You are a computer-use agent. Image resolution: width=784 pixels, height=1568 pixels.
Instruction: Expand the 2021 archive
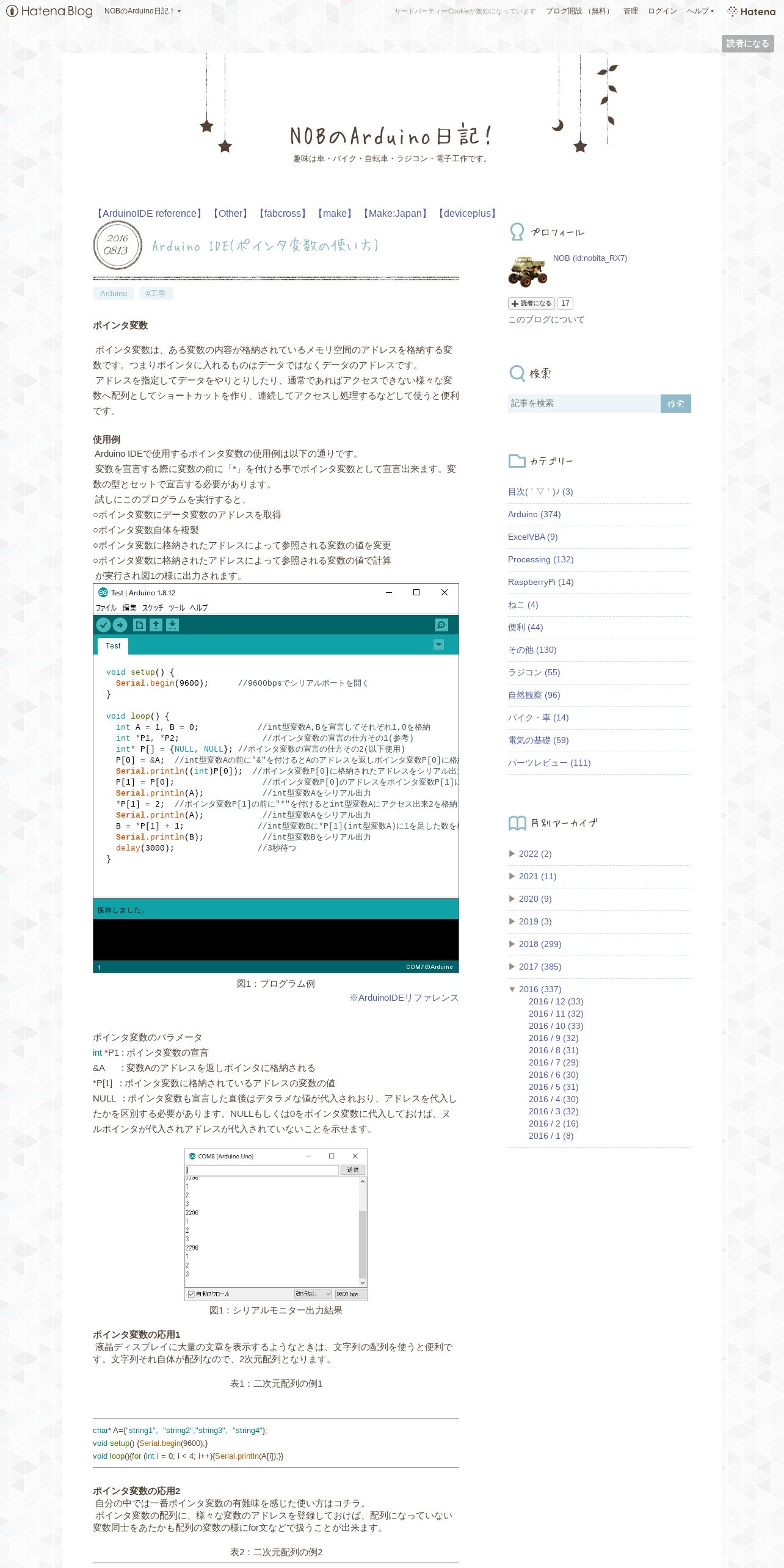pyautogui.click(x=512, y=876)
